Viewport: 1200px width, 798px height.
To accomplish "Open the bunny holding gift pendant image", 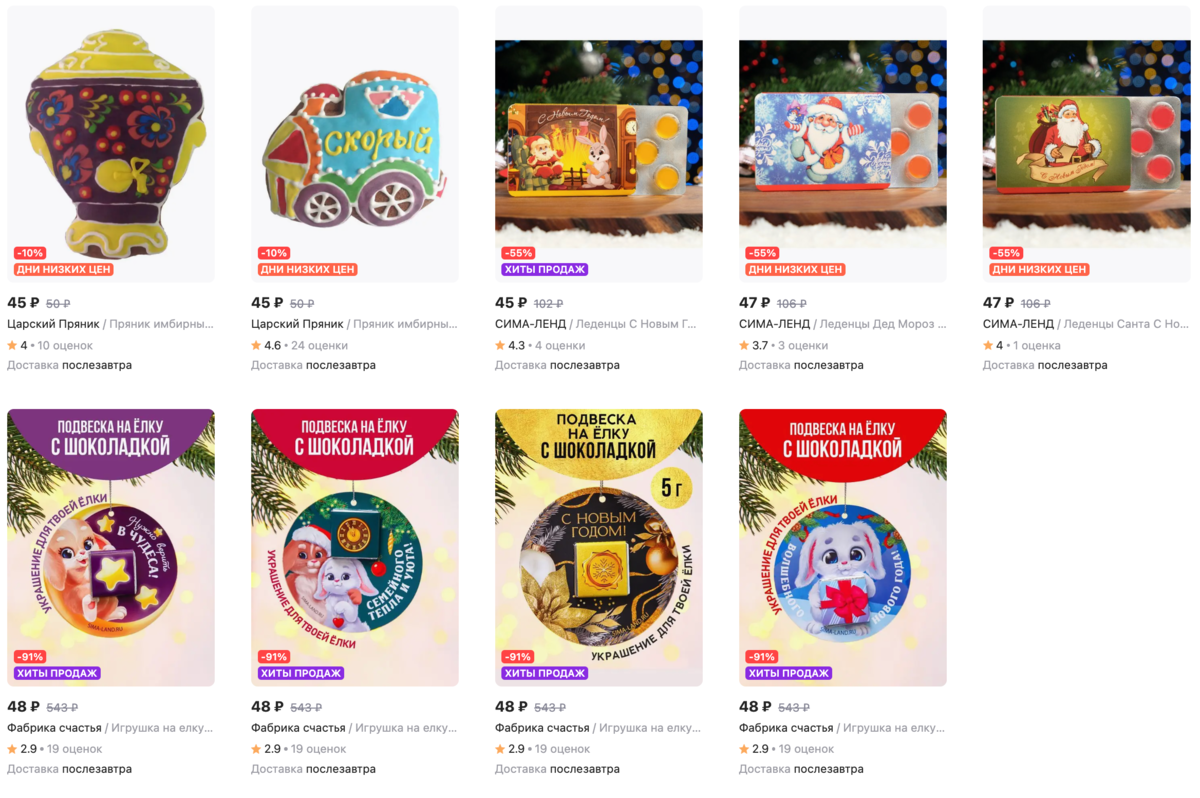I will 843,548.
